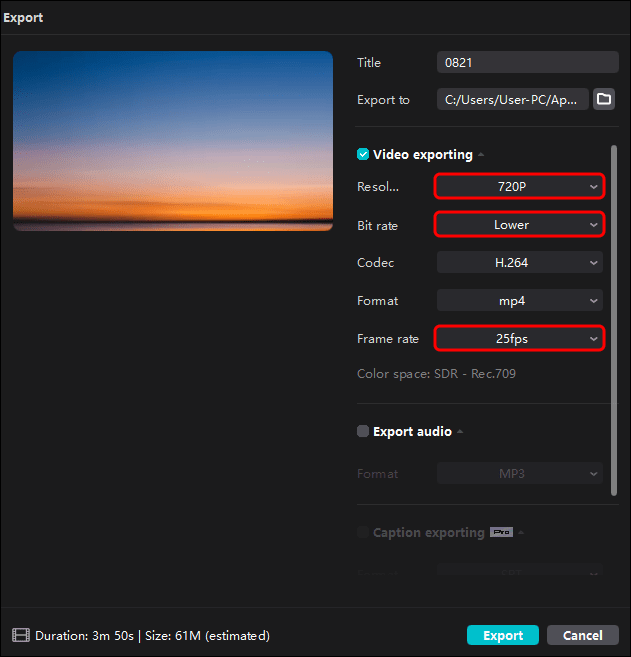Collapse the Caption exporting section arrow
This screenshot has height=657, width=631.
coord(522,533)
